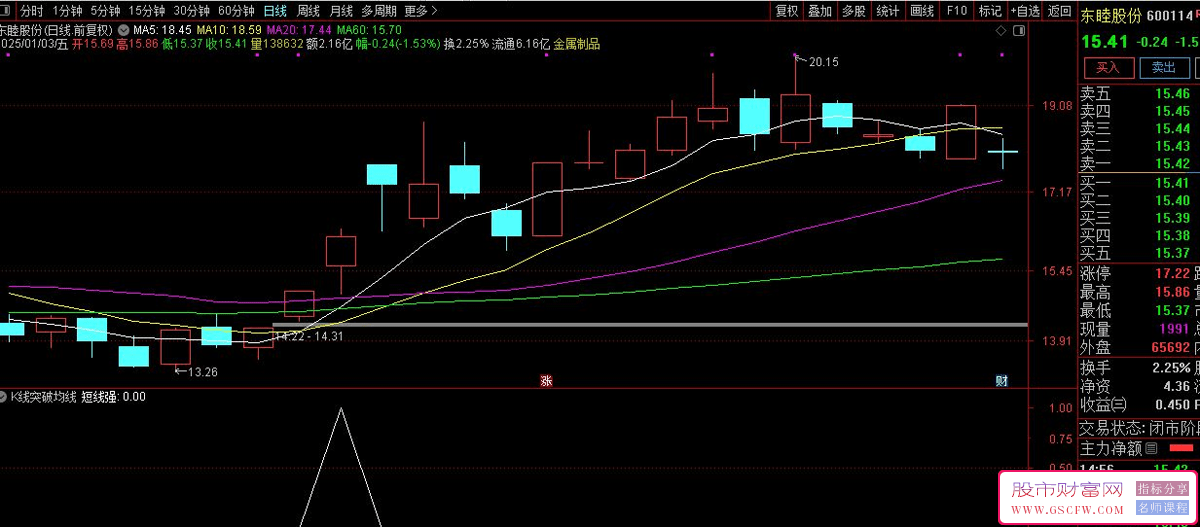The width and height of the screenshot is (1200, 527).
Task: Switch to the 周线 weekly chart
Action: pyautogui.click(x=308, y=11)
